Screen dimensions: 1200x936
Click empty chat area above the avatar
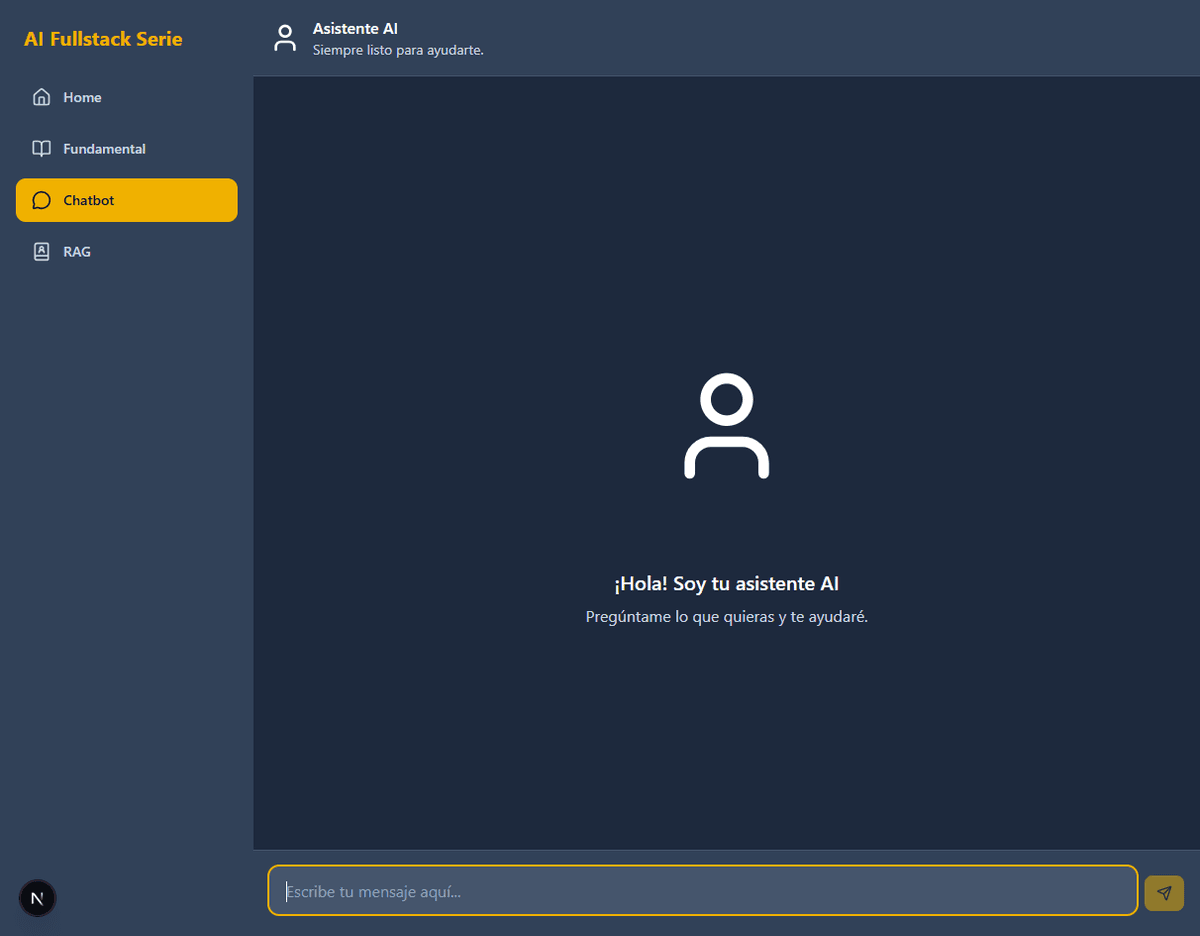pyautogui.click(x=726, y=220)
